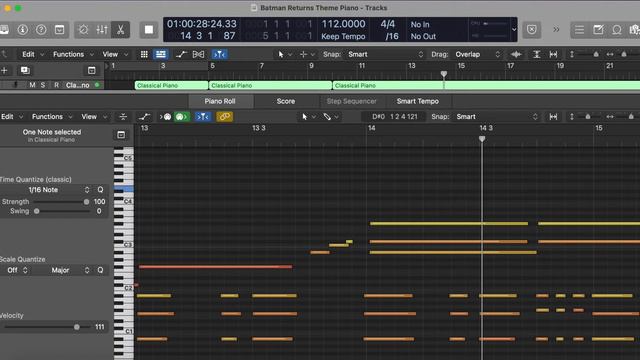Click the duplicate track icon

[x=25, y=71]
